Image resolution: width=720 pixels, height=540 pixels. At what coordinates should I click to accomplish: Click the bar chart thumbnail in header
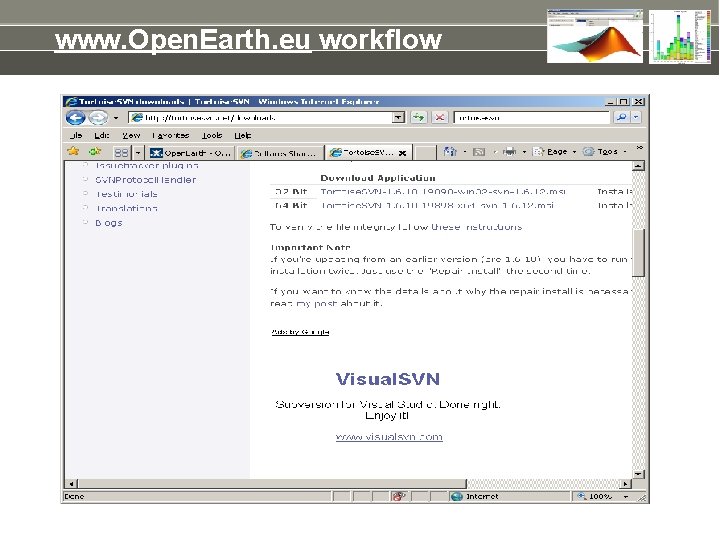click(680, 37)
